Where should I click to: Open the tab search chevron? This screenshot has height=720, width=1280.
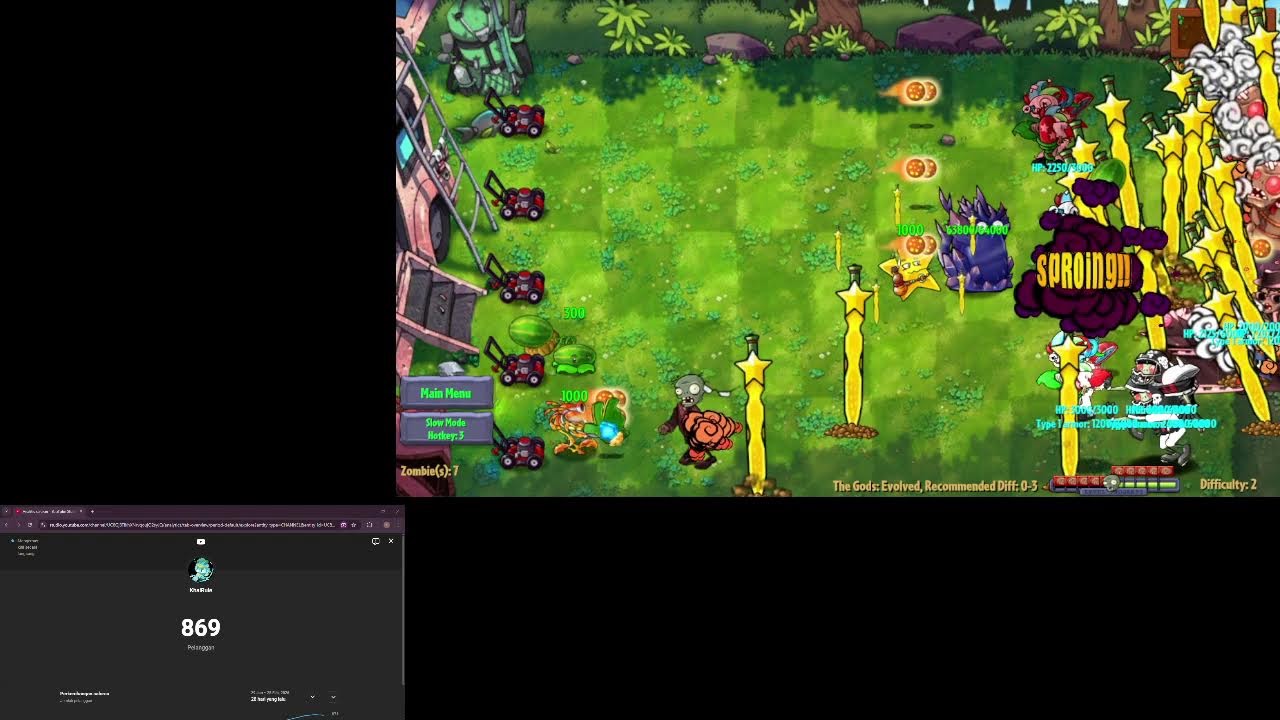pyautogui.click(x=6, y=511)
